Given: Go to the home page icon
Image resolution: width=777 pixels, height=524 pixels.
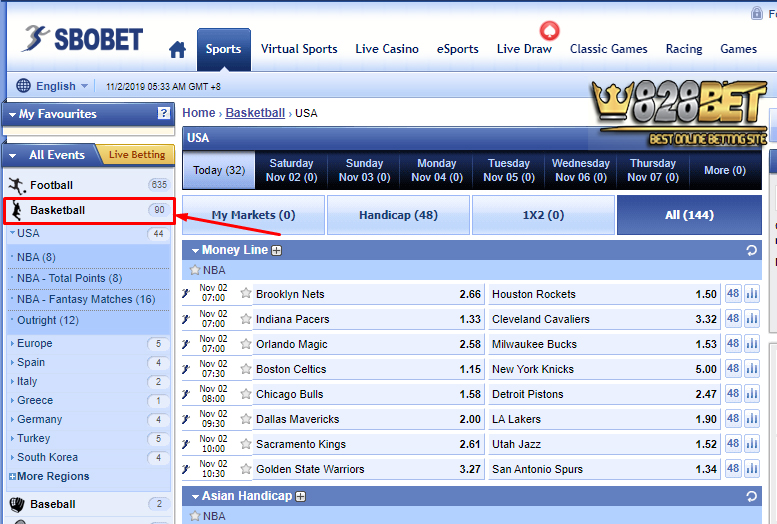Looking at the screenshot, I should tap(177, 50).
